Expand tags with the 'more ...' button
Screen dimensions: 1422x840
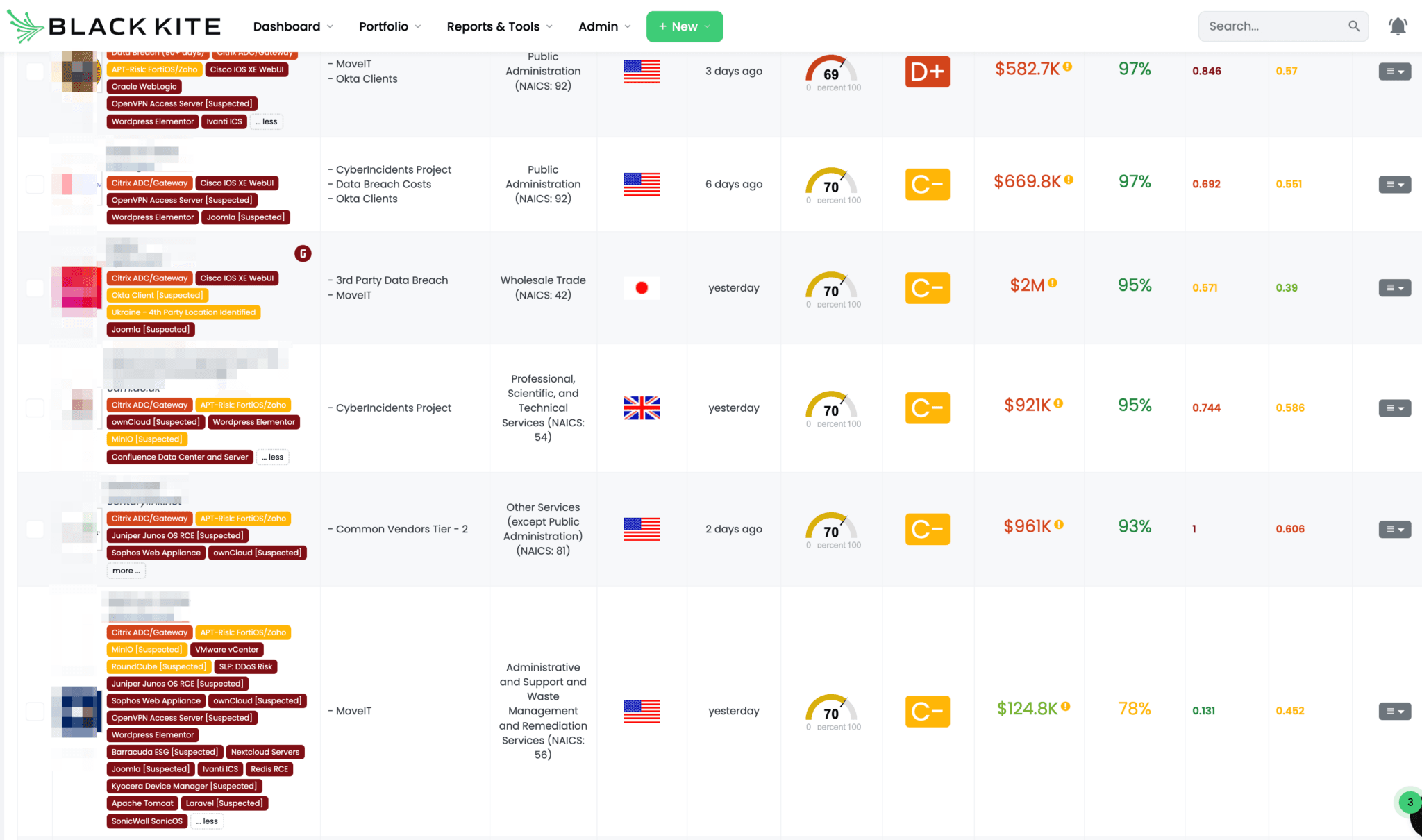[x=126, y=571]
